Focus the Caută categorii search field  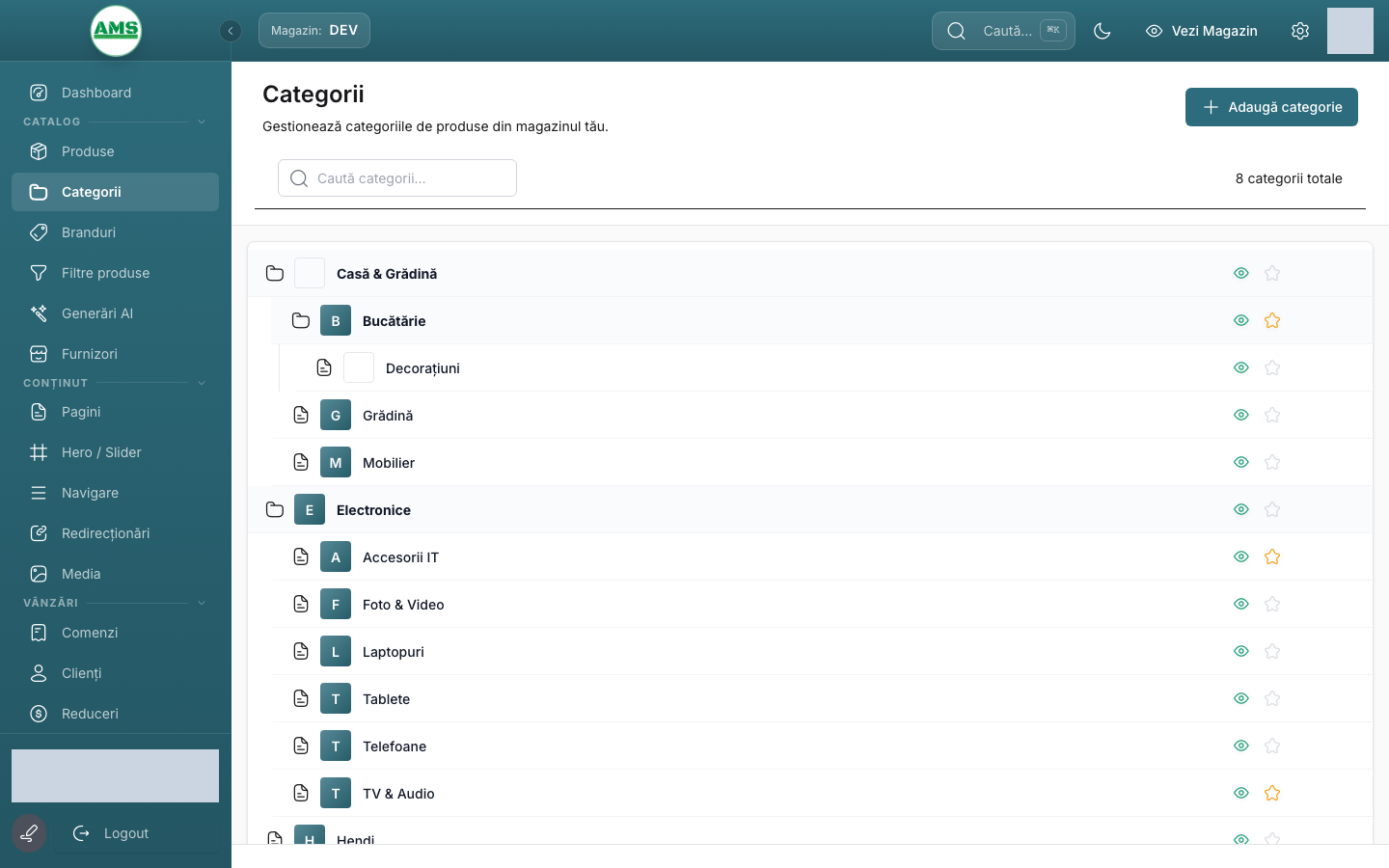click(397, 178)
